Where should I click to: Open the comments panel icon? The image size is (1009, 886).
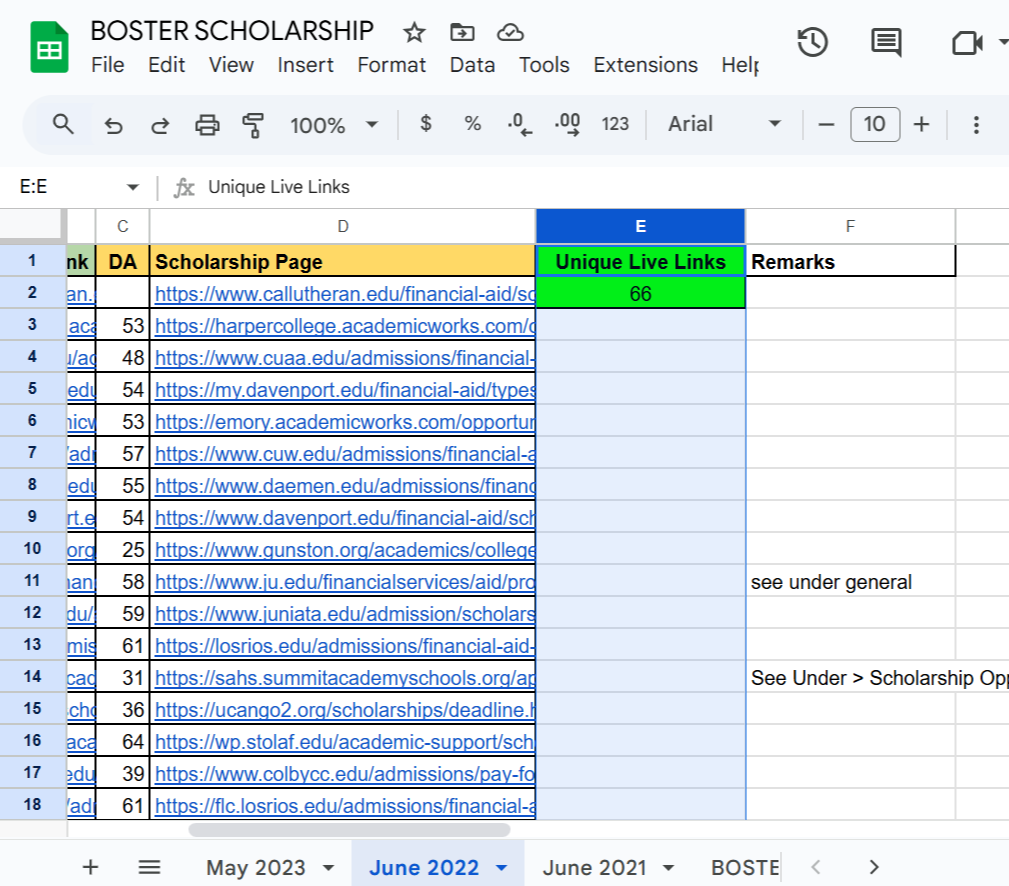(886, 42)
